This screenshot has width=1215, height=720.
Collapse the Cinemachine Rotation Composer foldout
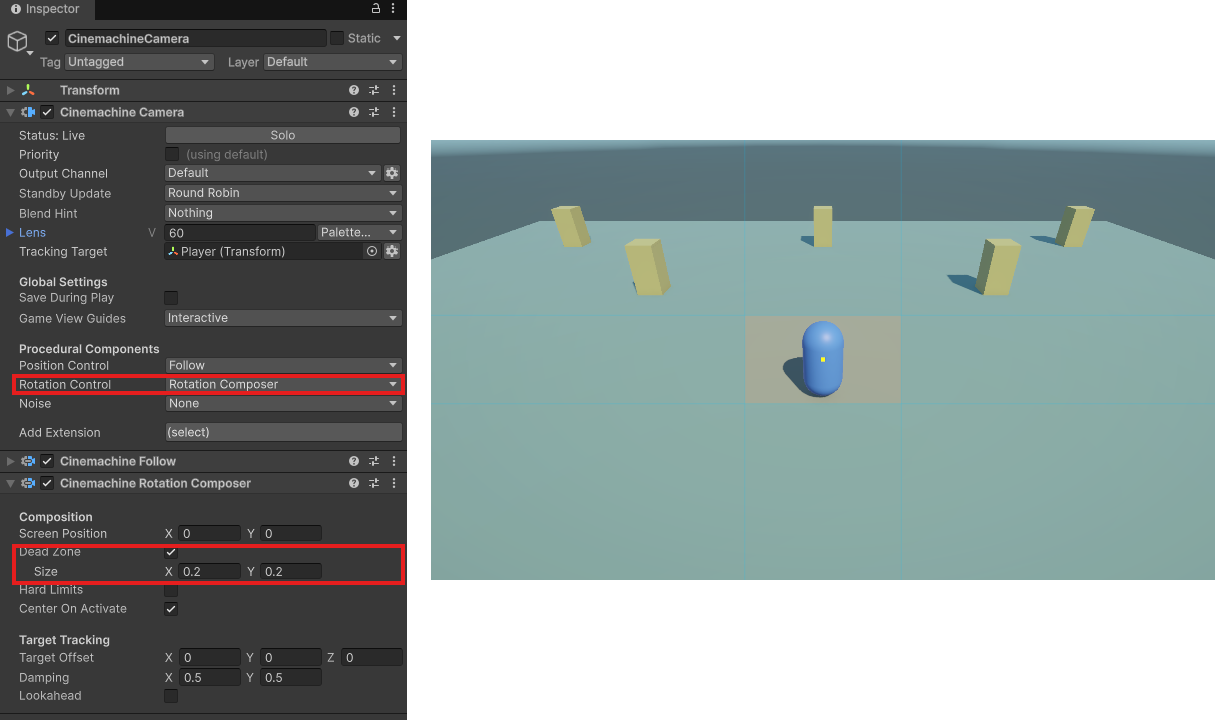[x=11, y=483]
